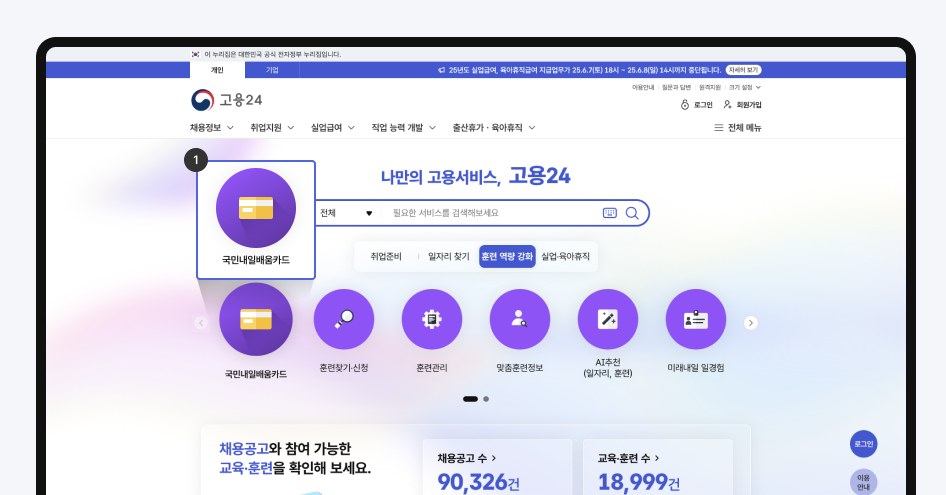Screen dimensions: 946x495
Task: Click the previous arrow of the service carousel
Action: (202, 323)
